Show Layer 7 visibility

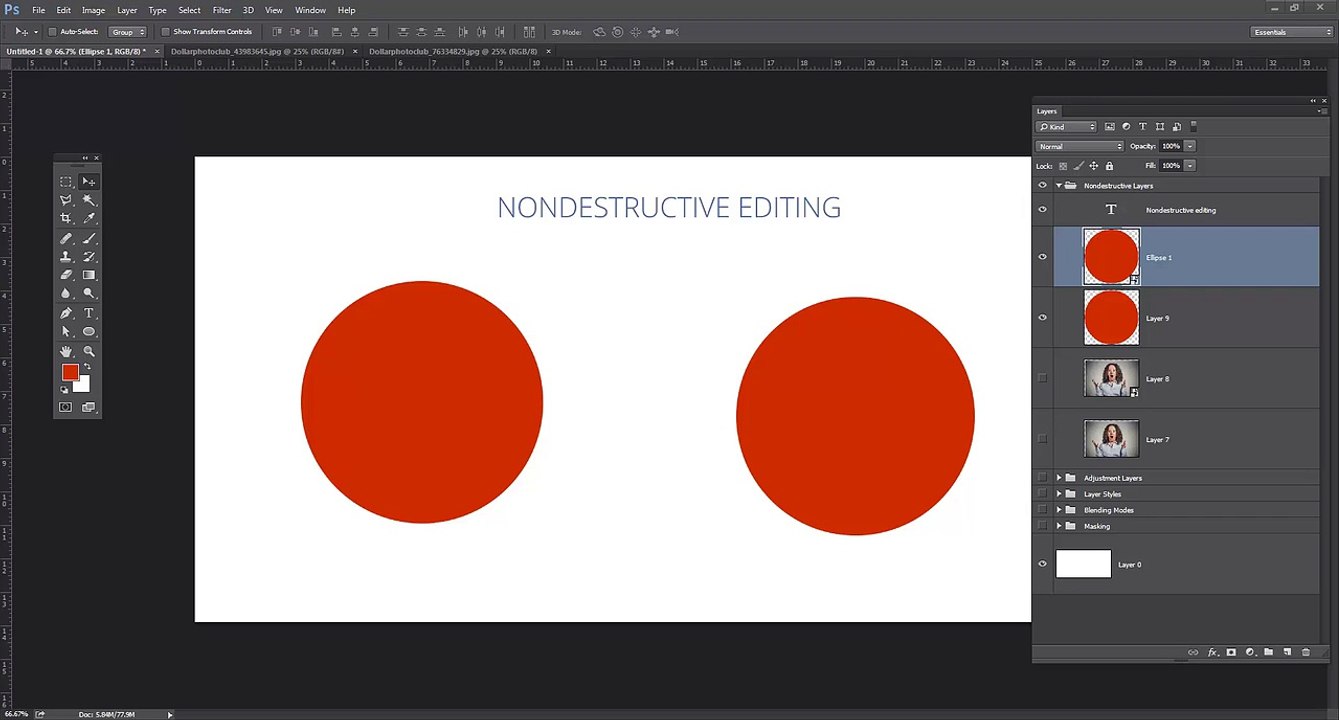1042,439
